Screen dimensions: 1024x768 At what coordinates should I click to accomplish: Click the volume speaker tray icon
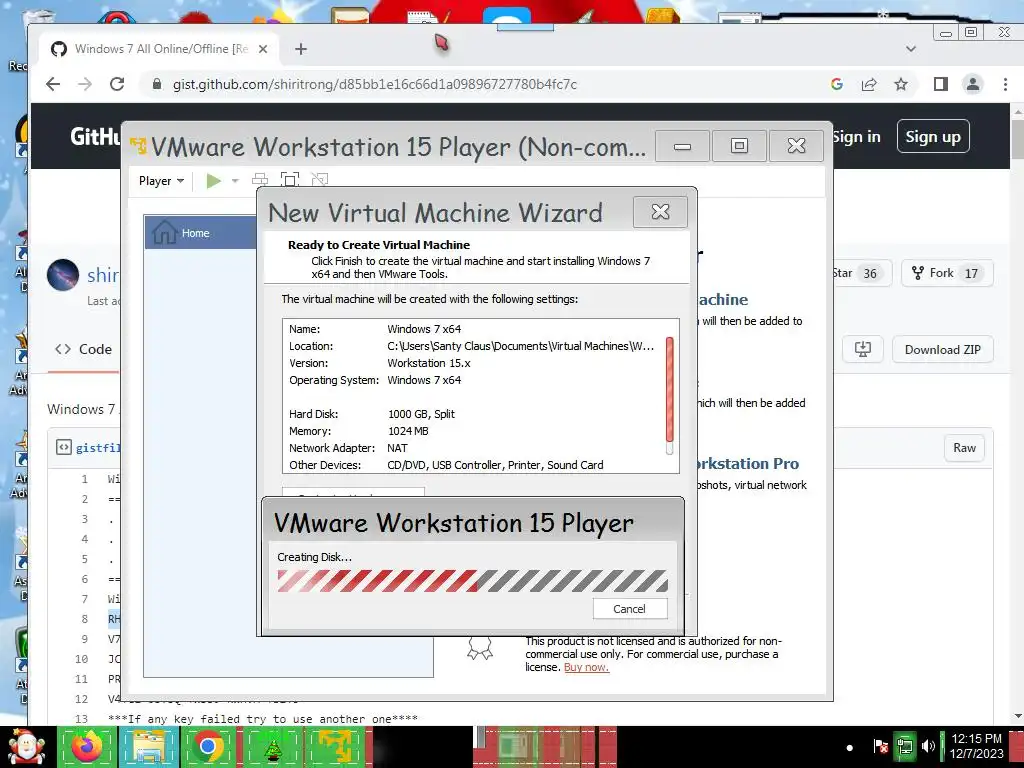point(928,746)
